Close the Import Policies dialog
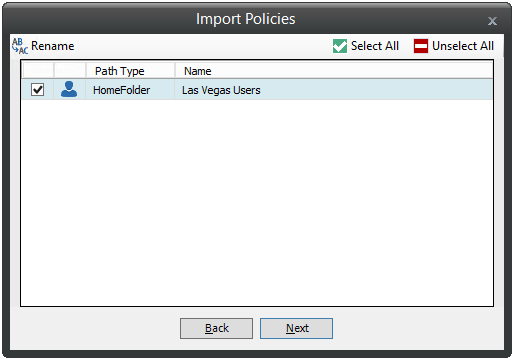 [x=492, y=21]
